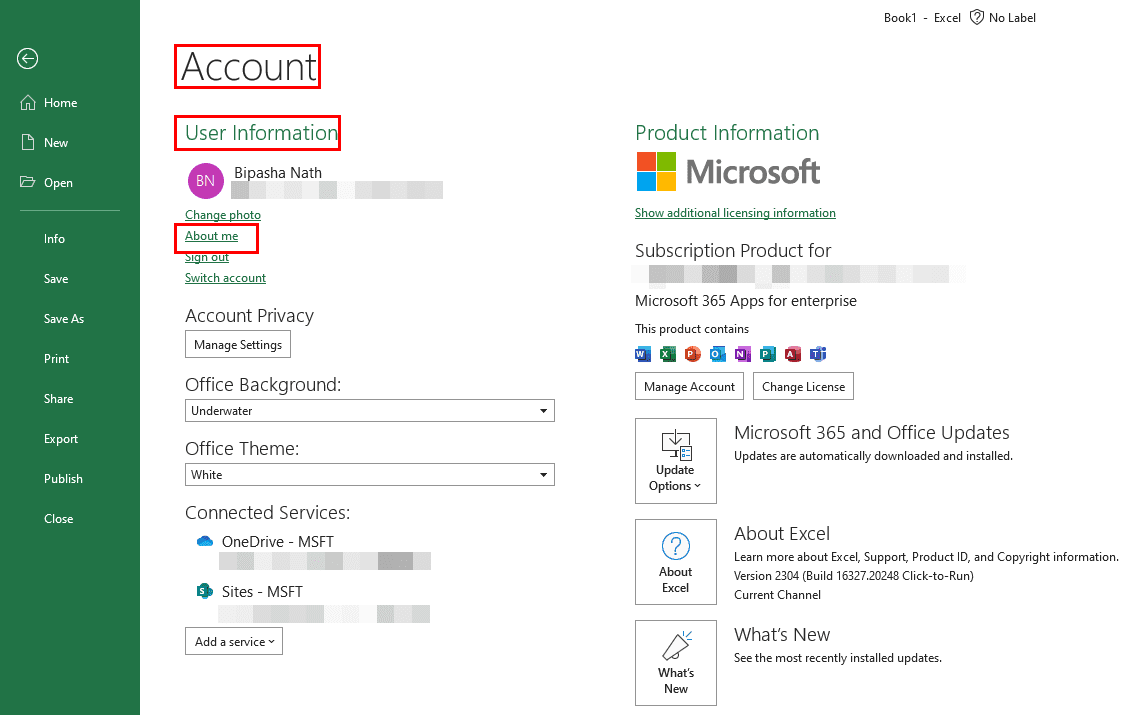Open the Info menu item
Viewport: 1123px width, 715px height.
pyautogui.click(x=54, y=239)
